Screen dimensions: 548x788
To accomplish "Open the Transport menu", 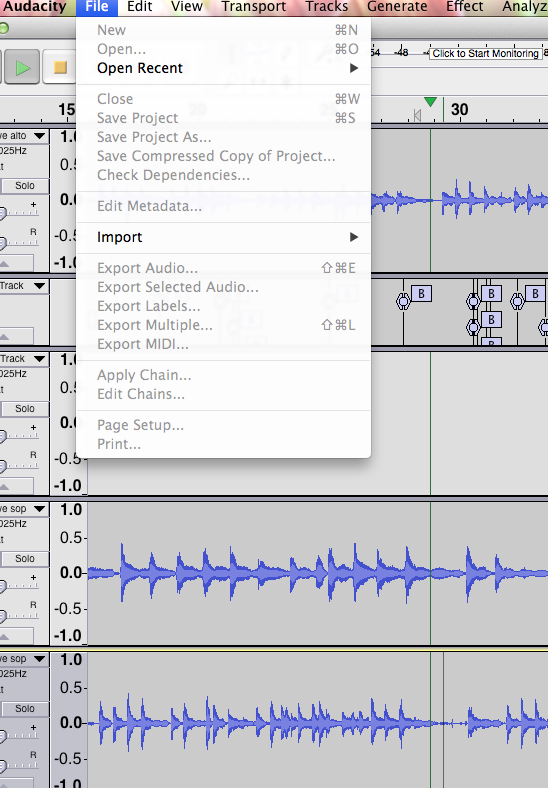I will (253, 7).
